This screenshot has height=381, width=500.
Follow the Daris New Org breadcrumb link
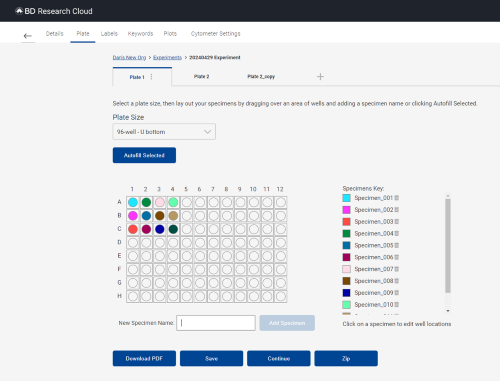pos(129,57)
